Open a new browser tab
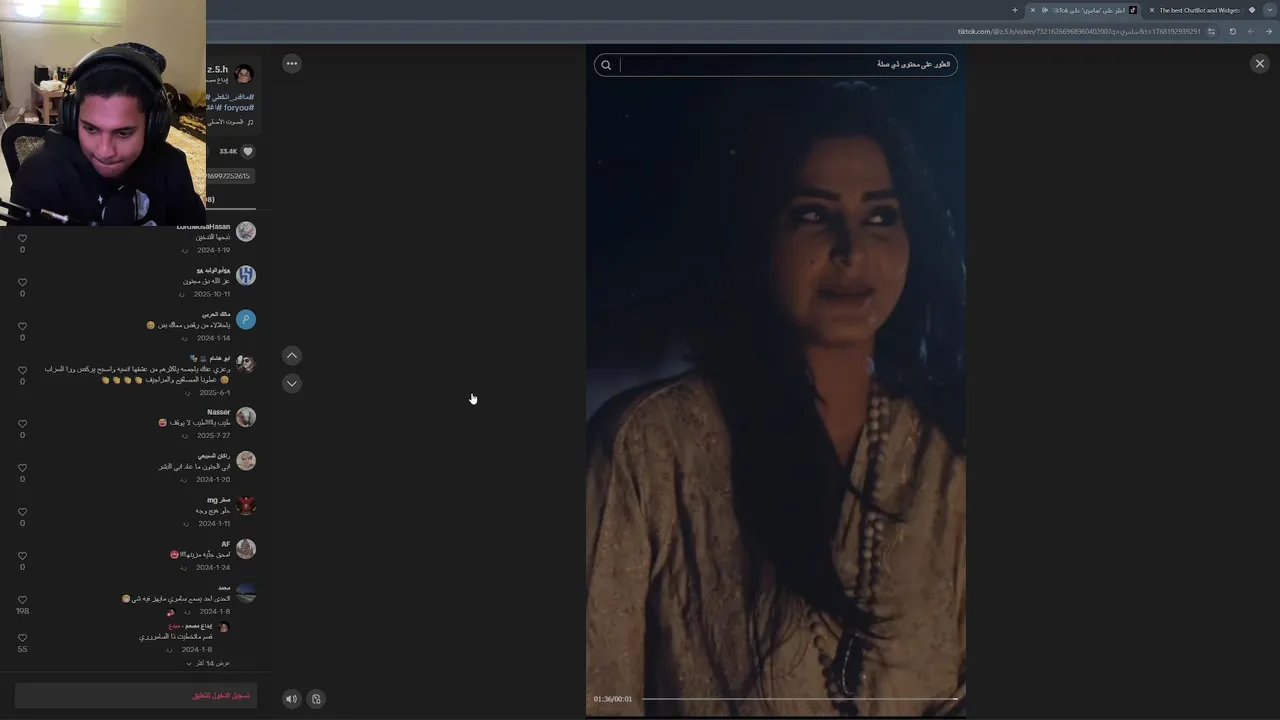 [x=1015, y=10]
